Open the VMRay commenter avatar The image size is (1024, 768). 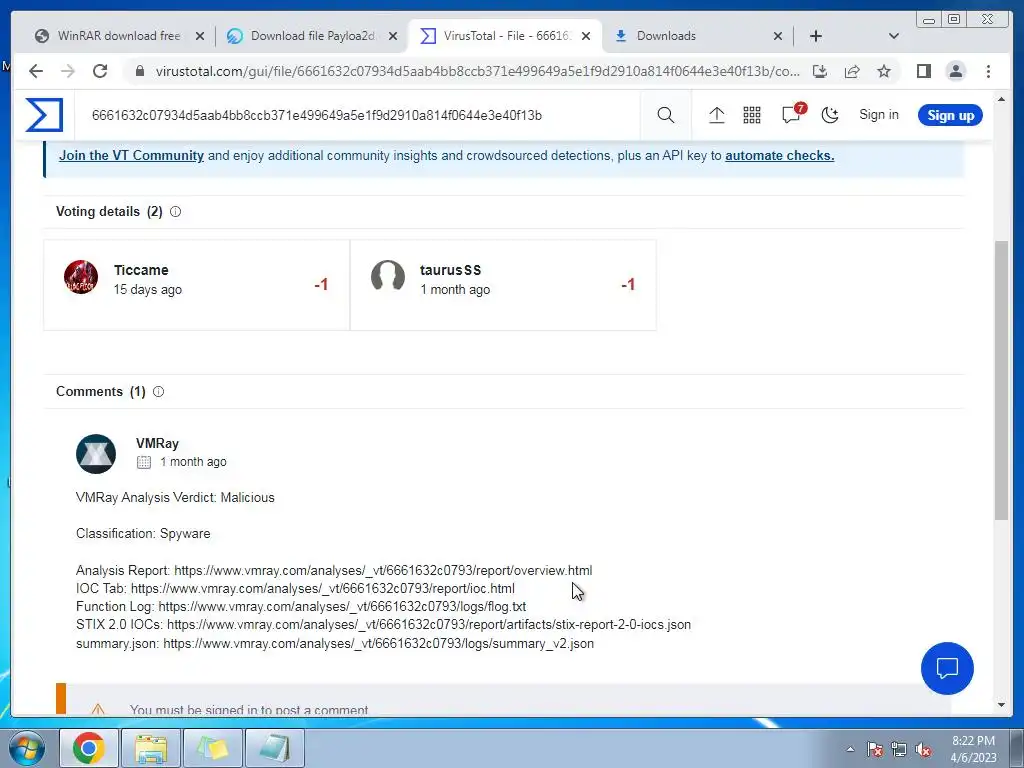[x=96, y=453]
